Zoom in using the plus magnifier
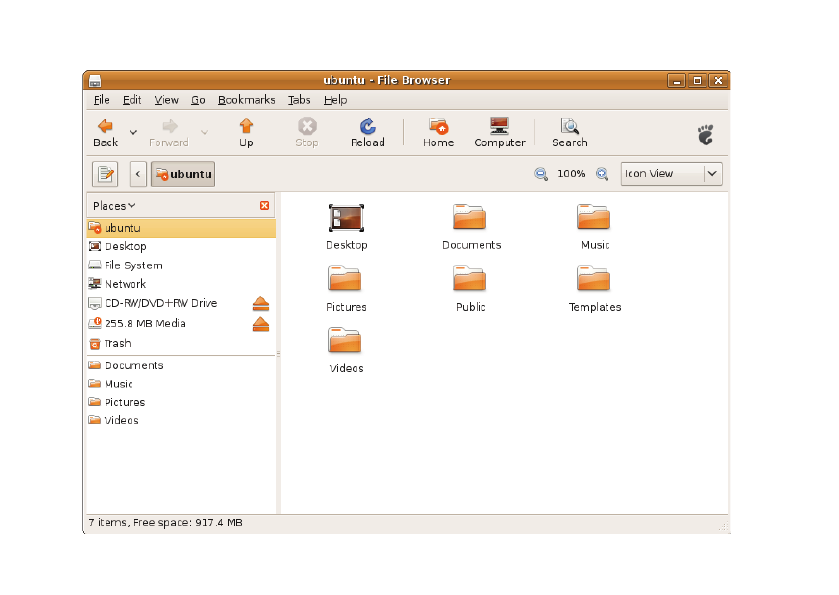Screen dimensions: 839x595 602,174
